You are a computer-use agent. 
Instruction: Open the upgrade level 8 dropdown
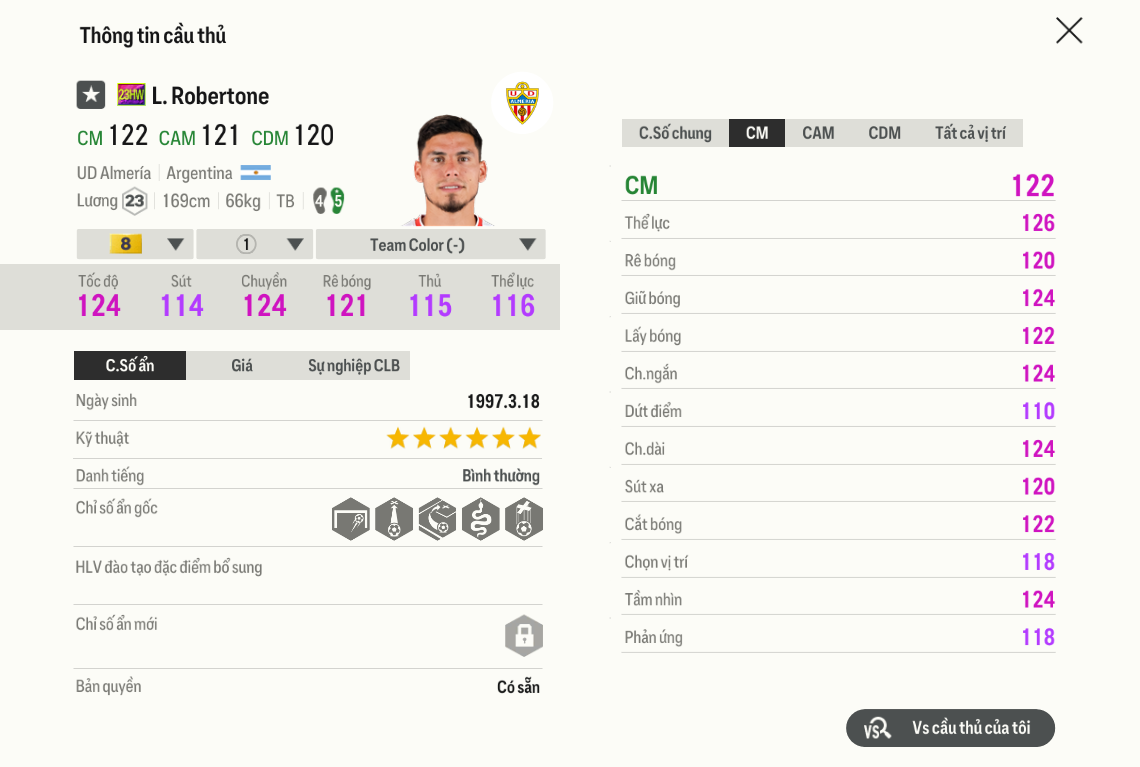point(135,244)
